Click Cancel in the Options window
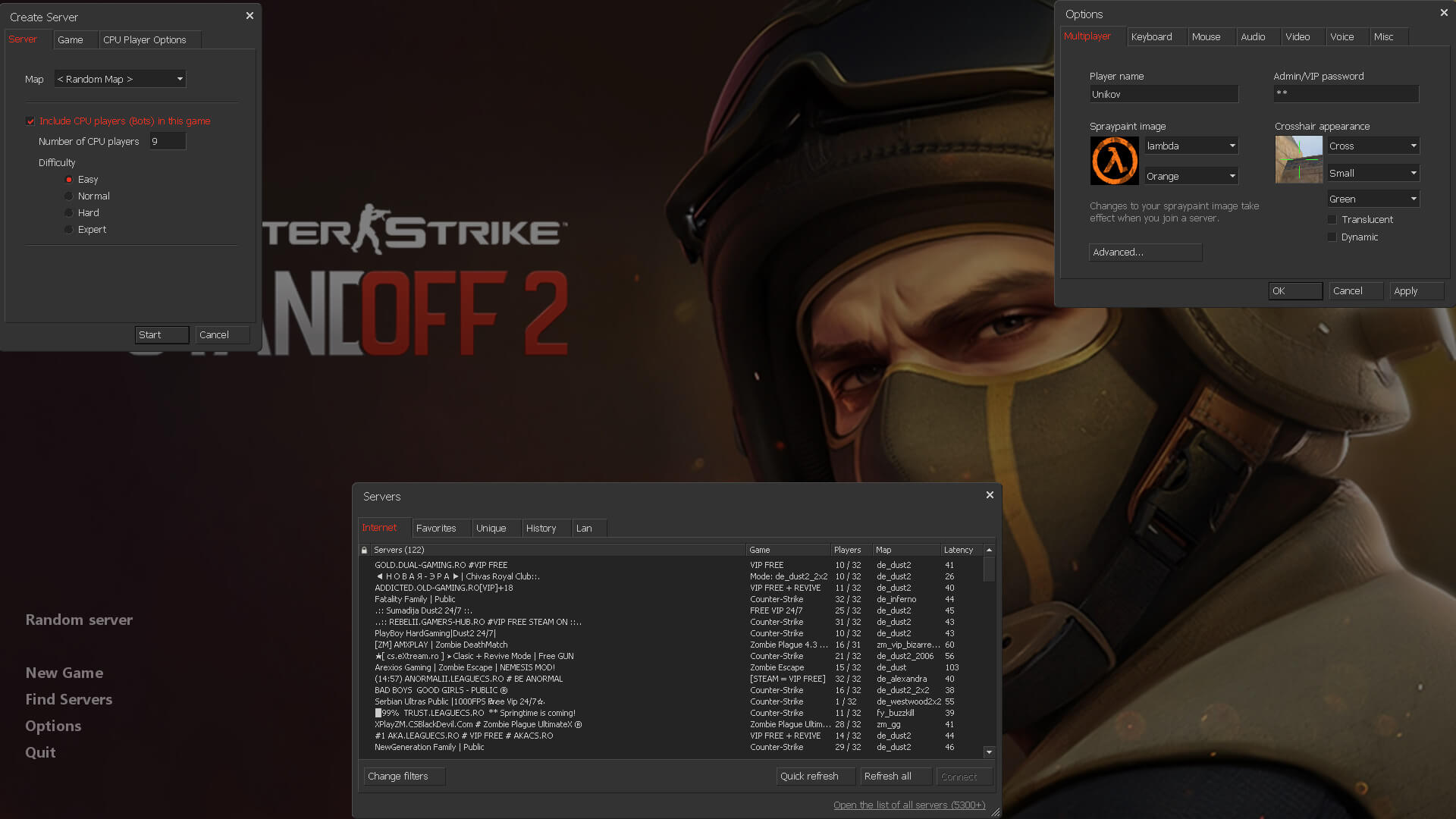 pos(1356,291)
